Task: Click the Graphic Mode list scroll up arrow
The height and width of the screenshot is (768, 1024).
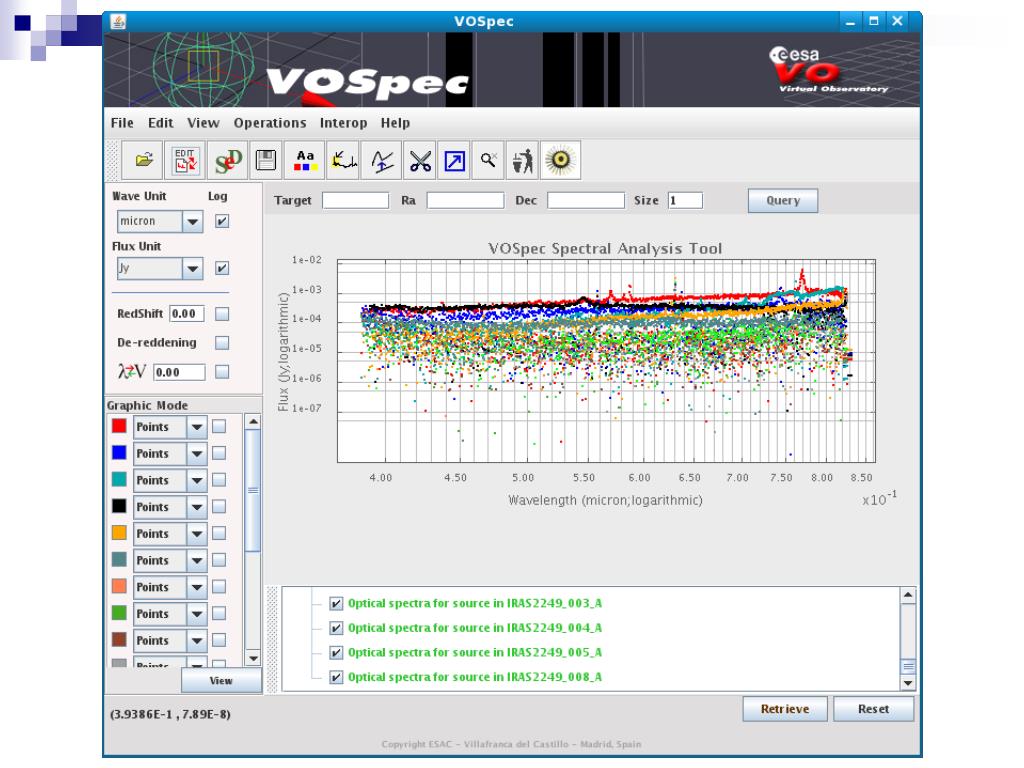Action: tap(253, 422)
